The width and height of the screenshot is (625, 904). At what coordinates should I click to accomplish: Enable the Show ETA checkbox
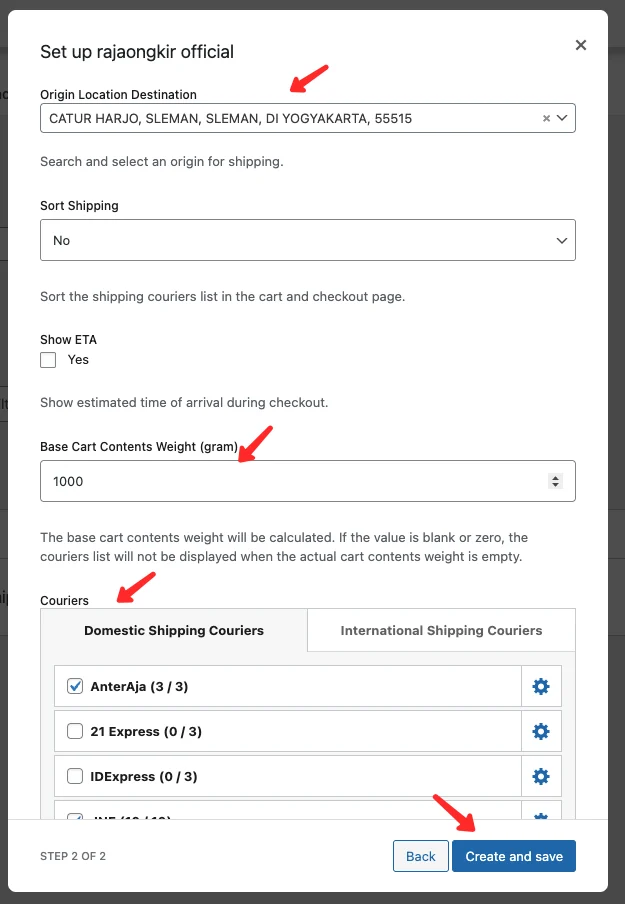pyautogui.click(x=47, y=360)
